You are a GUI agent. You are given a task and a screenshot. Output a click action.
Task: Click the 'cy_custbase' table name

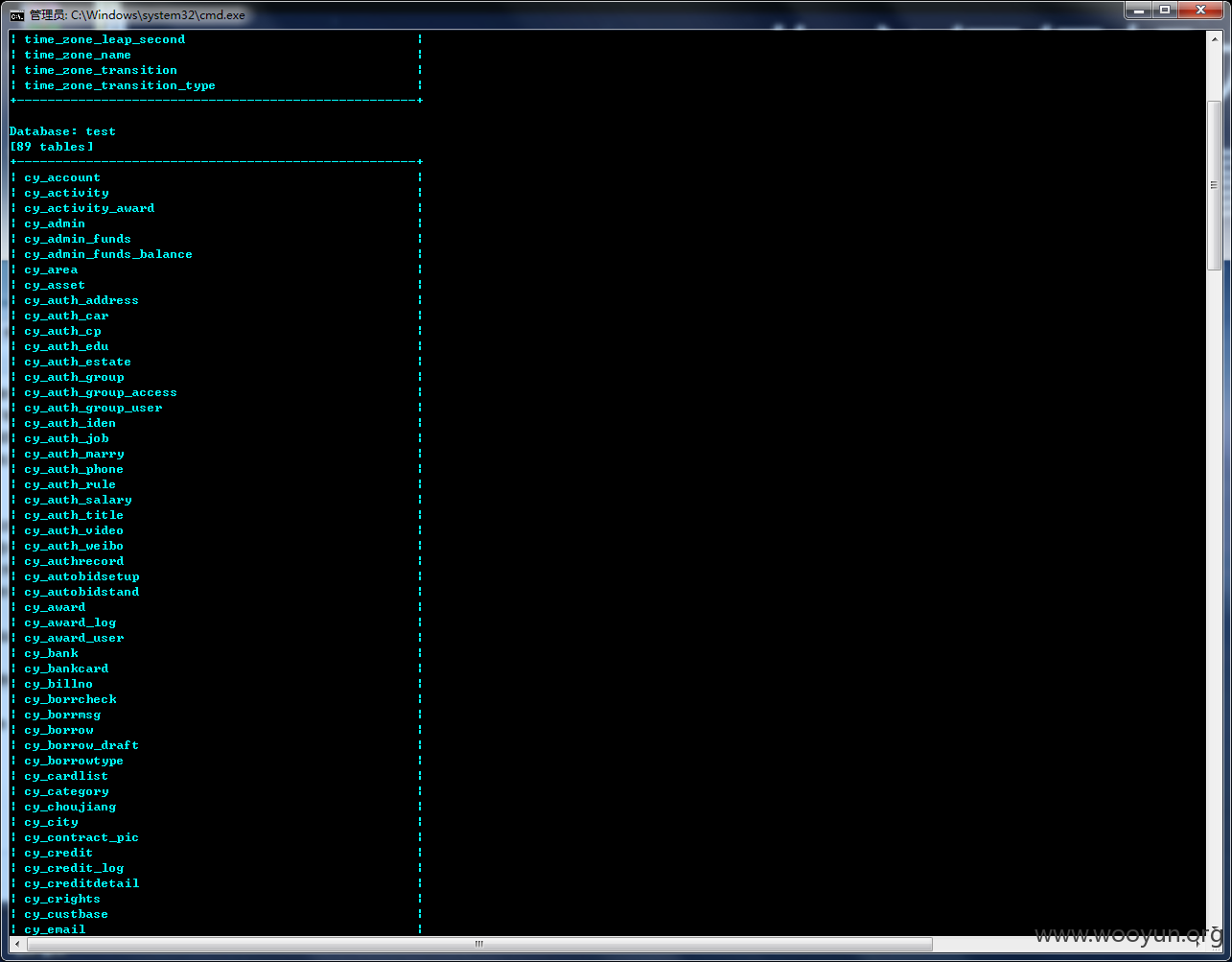coord(66,914)
